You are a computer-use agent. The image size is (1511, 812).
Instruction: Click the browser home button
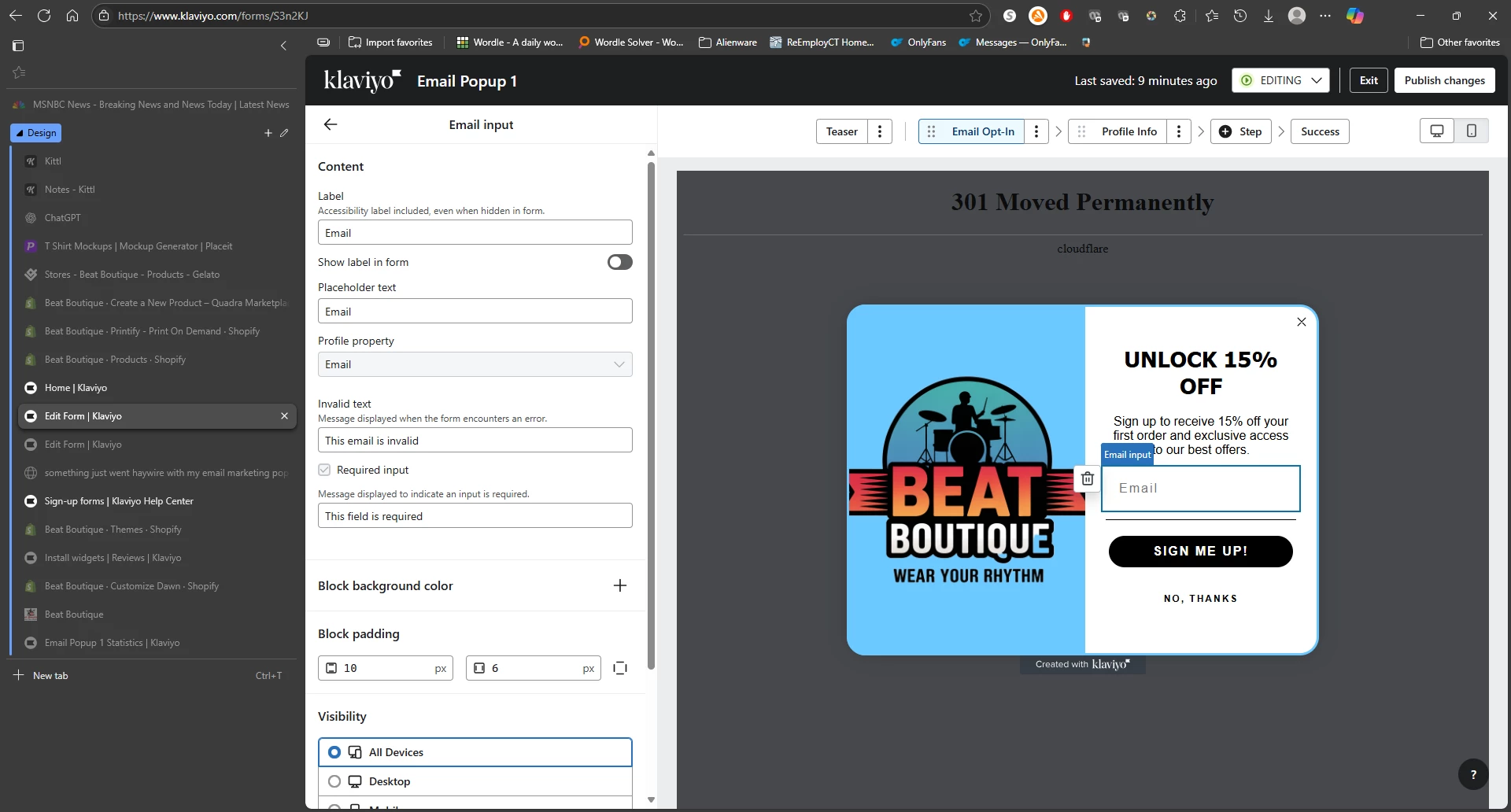tap(72, 16)
